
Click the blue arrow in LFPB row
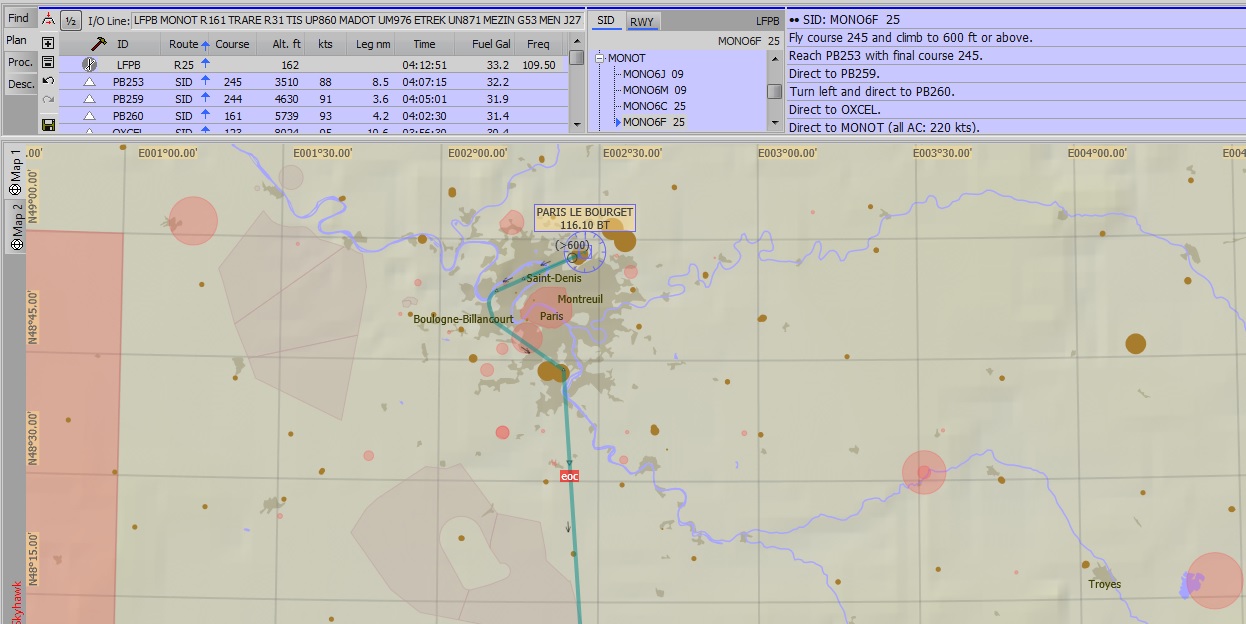click(205, 64)
